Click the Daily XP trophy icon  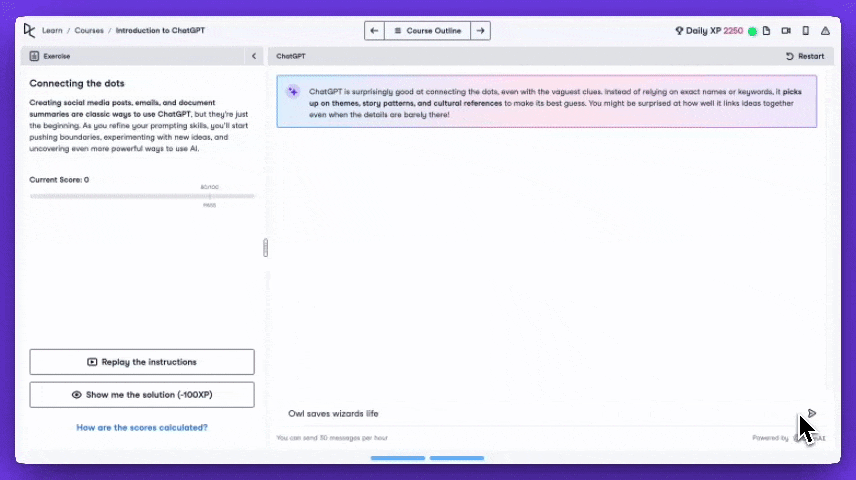(x=679, y=31)
